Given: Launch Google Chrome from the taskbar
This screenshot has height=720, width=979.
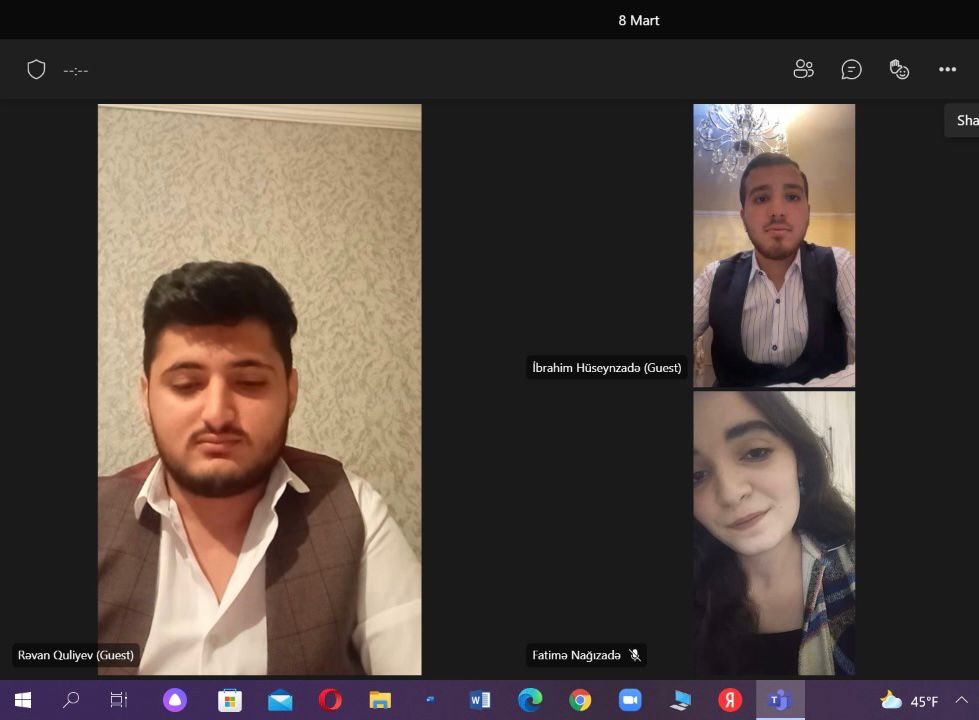Looking at the screenshot, I should pyautogui.click(x=580, y=700).
